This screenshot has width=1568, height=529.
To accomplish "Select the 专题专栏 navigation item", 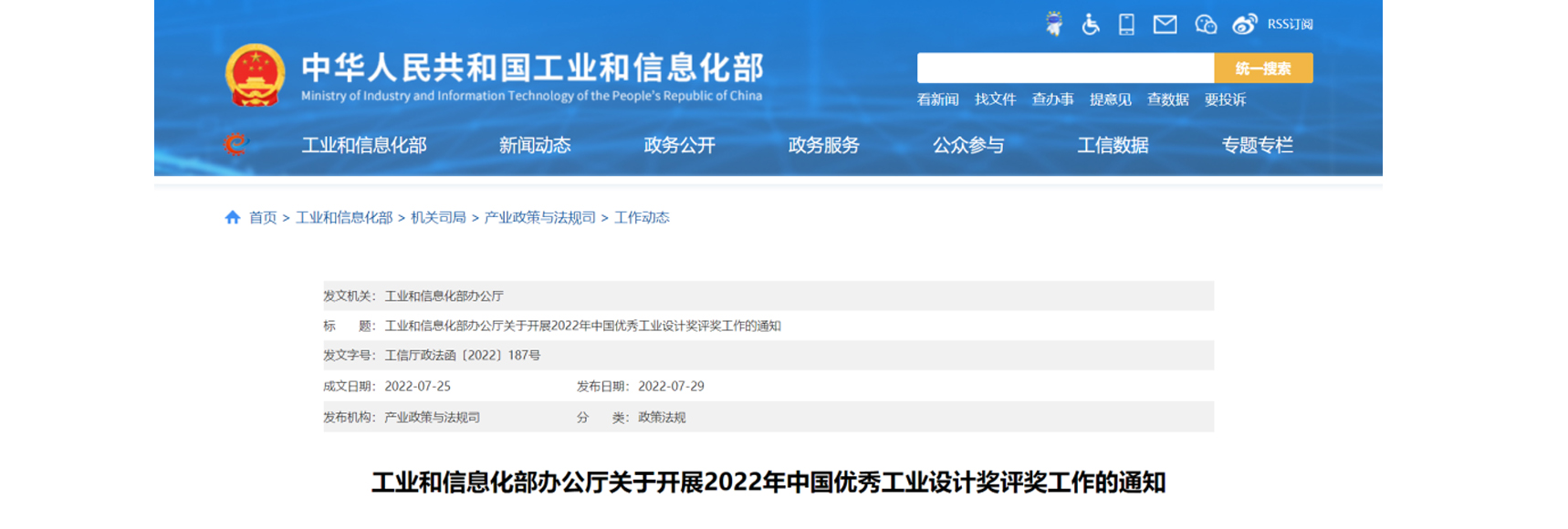I will coord(1257,145).
